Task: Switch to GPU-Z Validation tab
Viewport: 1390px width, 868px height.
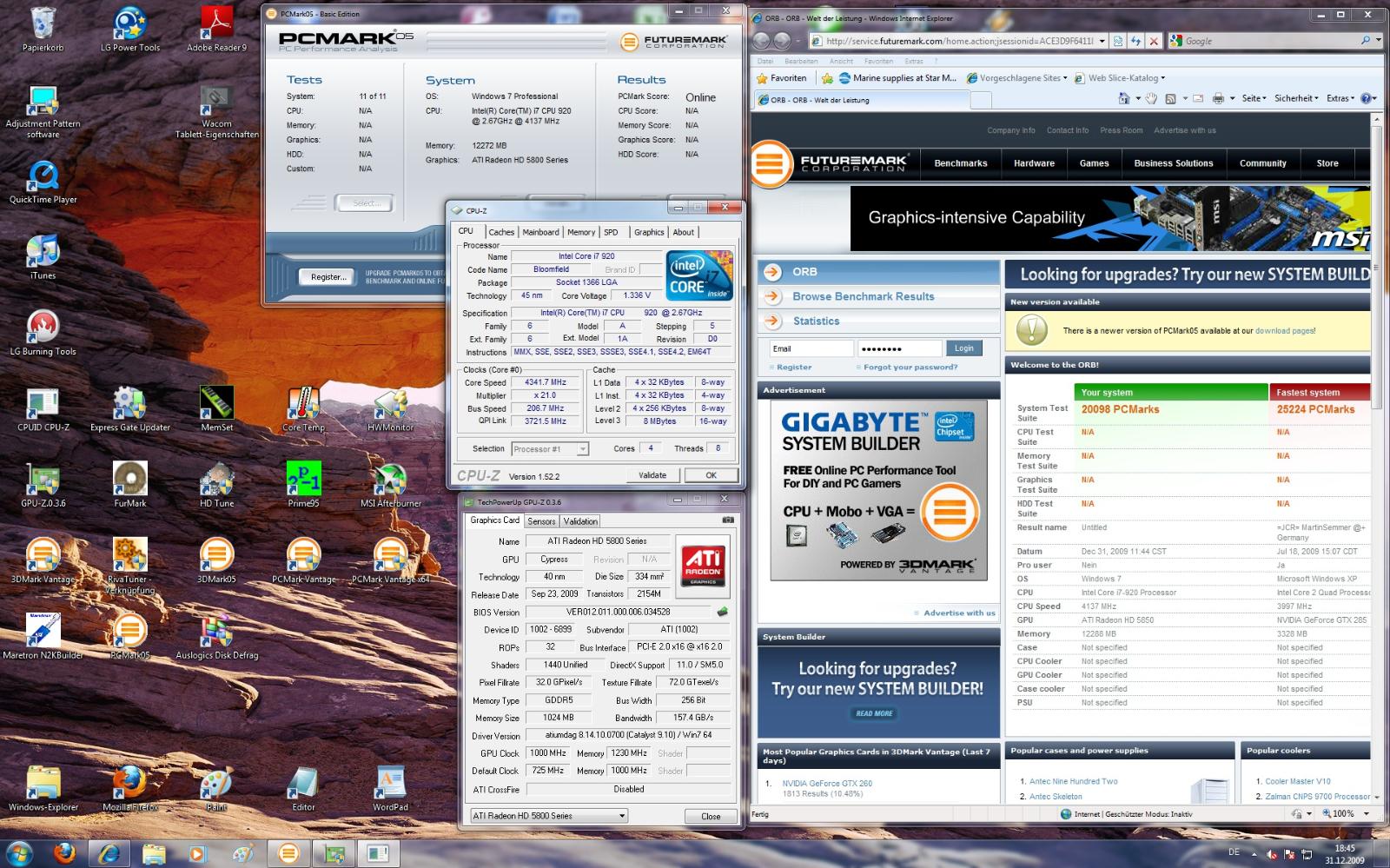Action: coord(580,521)
